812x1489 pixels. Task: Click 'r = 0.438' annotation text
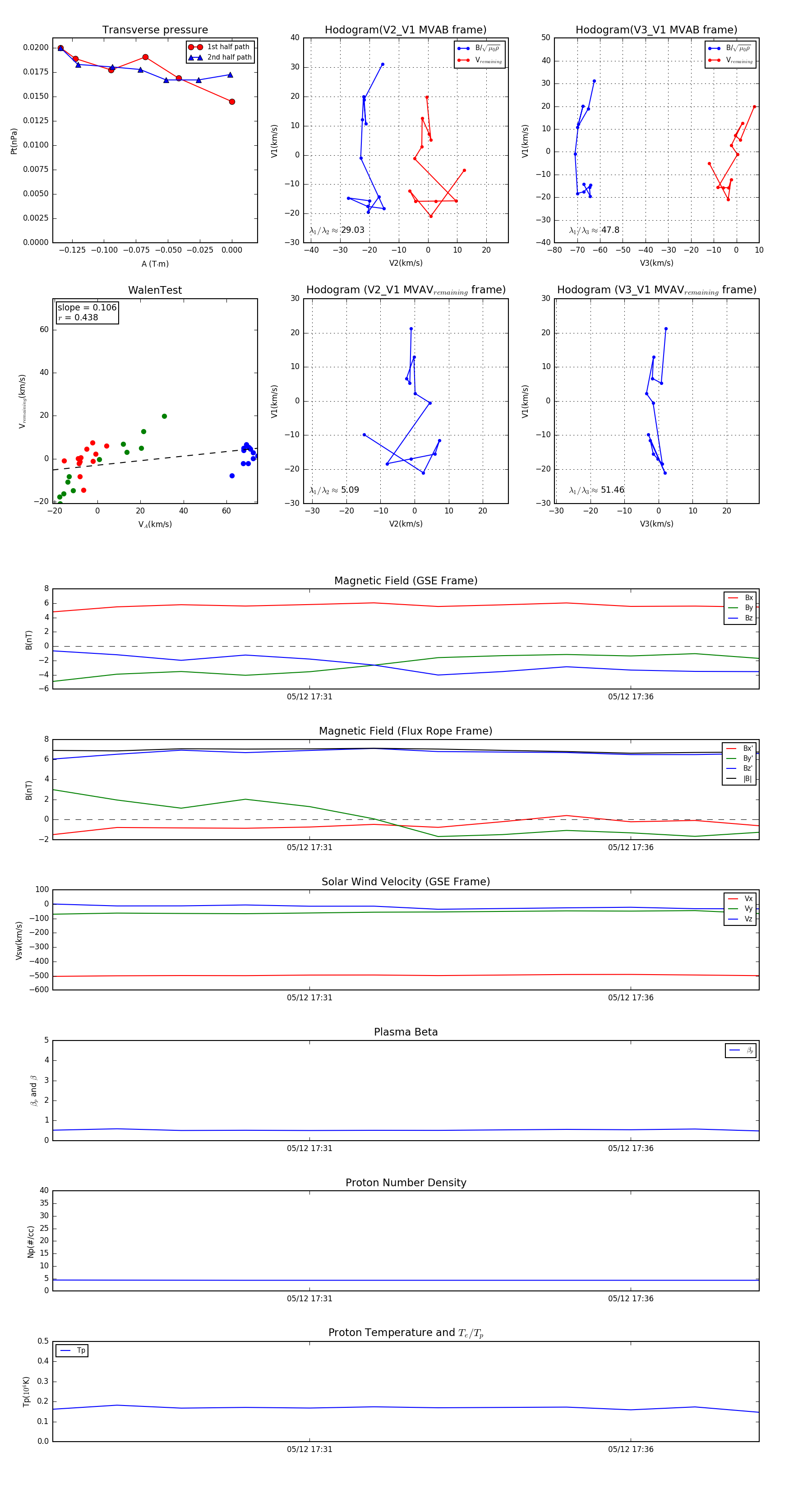[x=78, y=317]
